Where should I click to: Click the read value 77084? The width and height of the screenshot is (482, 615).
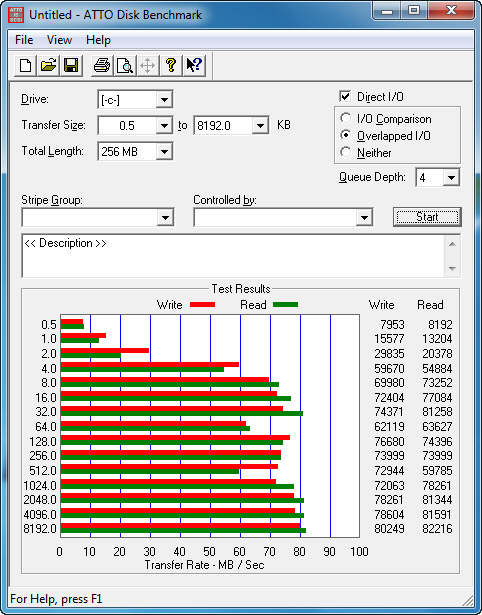click(437, 398)
